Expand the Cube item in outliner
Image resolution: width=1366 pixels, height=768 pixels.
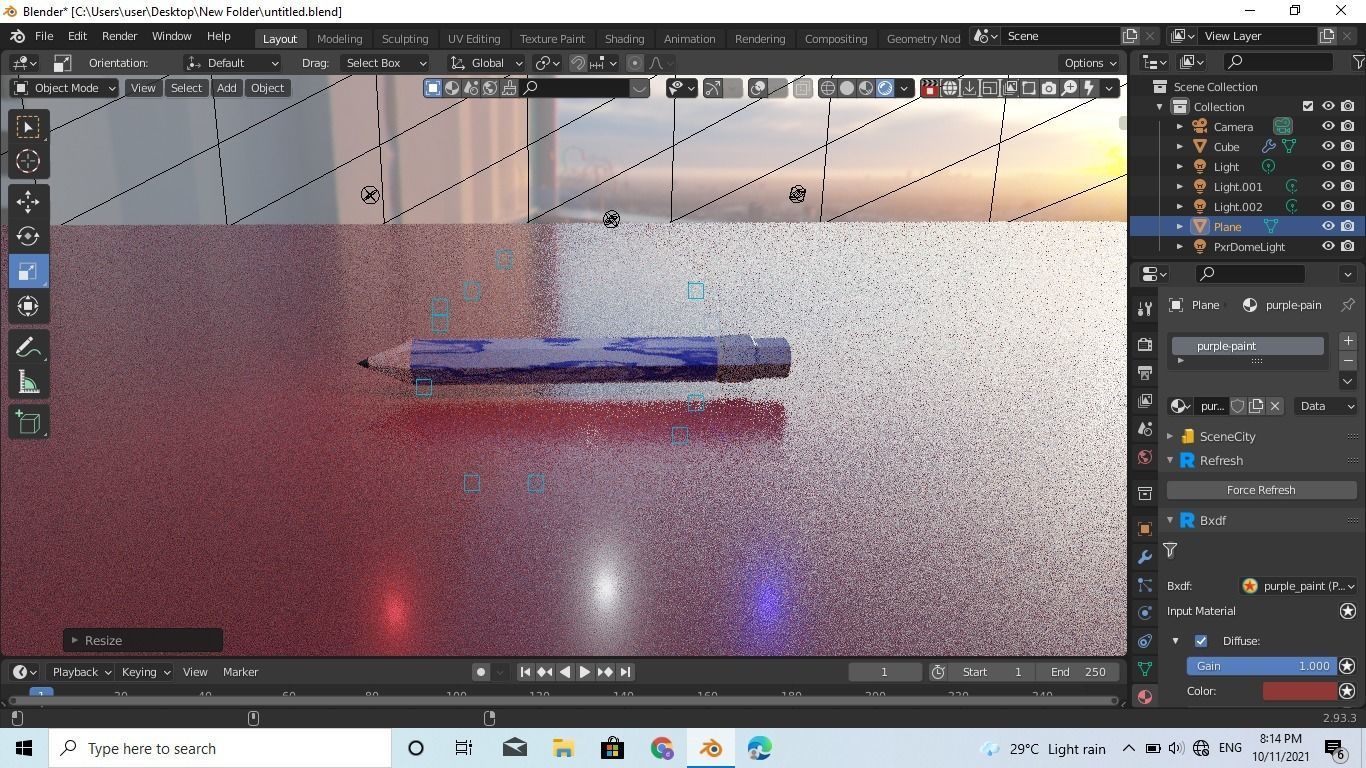[x=1180, y=147]
